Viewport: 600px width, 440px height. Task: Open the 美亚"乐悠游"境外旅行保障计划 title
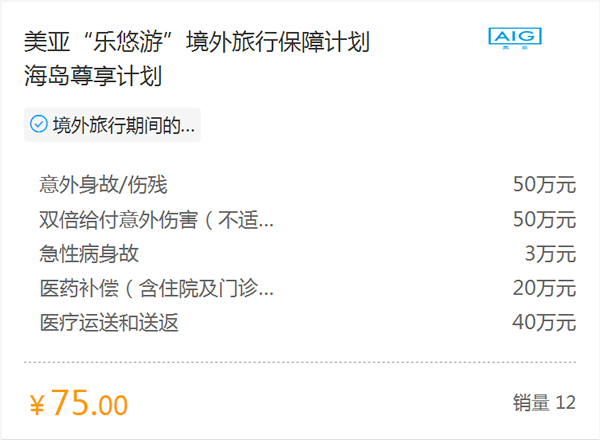pos(197,42)
